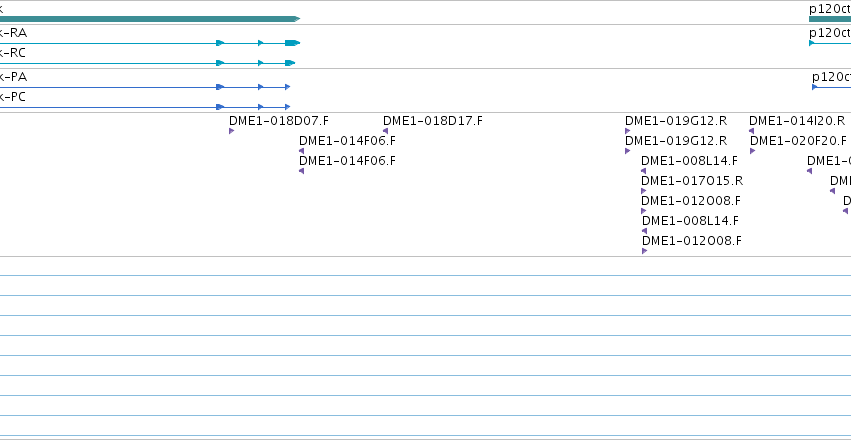851x440 pixels.
Task: Open the DME1-008L14.F label between the DME1-012O08.F entries
Action: tap(690, 221)
